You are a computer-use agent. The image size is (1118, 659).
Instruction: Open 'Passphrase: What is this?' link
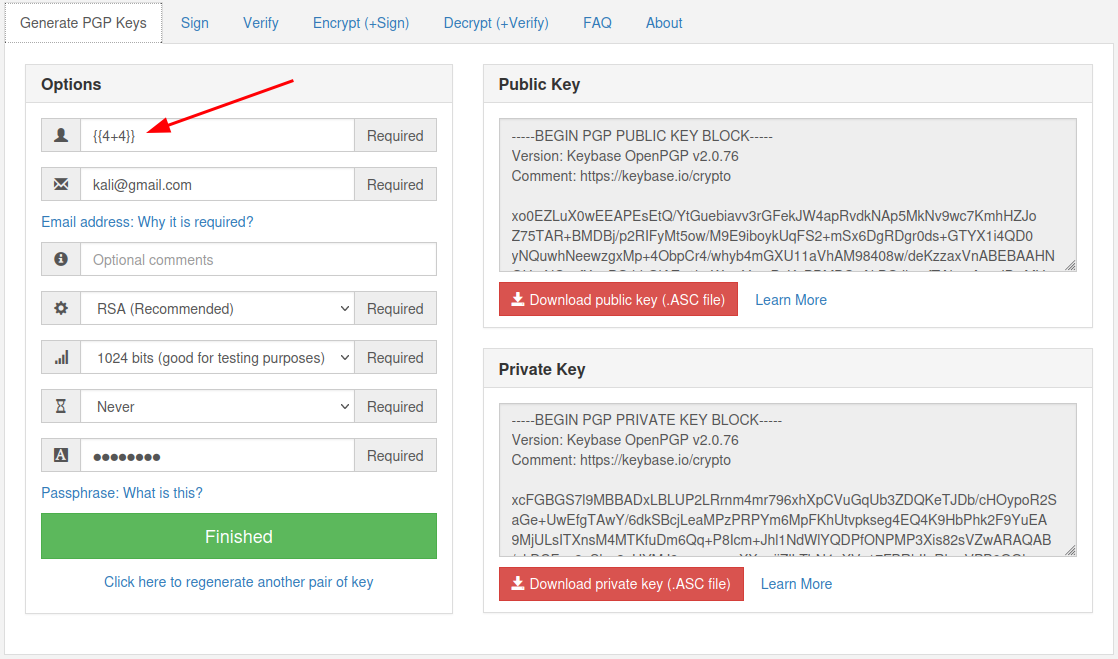(x=122, y=493)
